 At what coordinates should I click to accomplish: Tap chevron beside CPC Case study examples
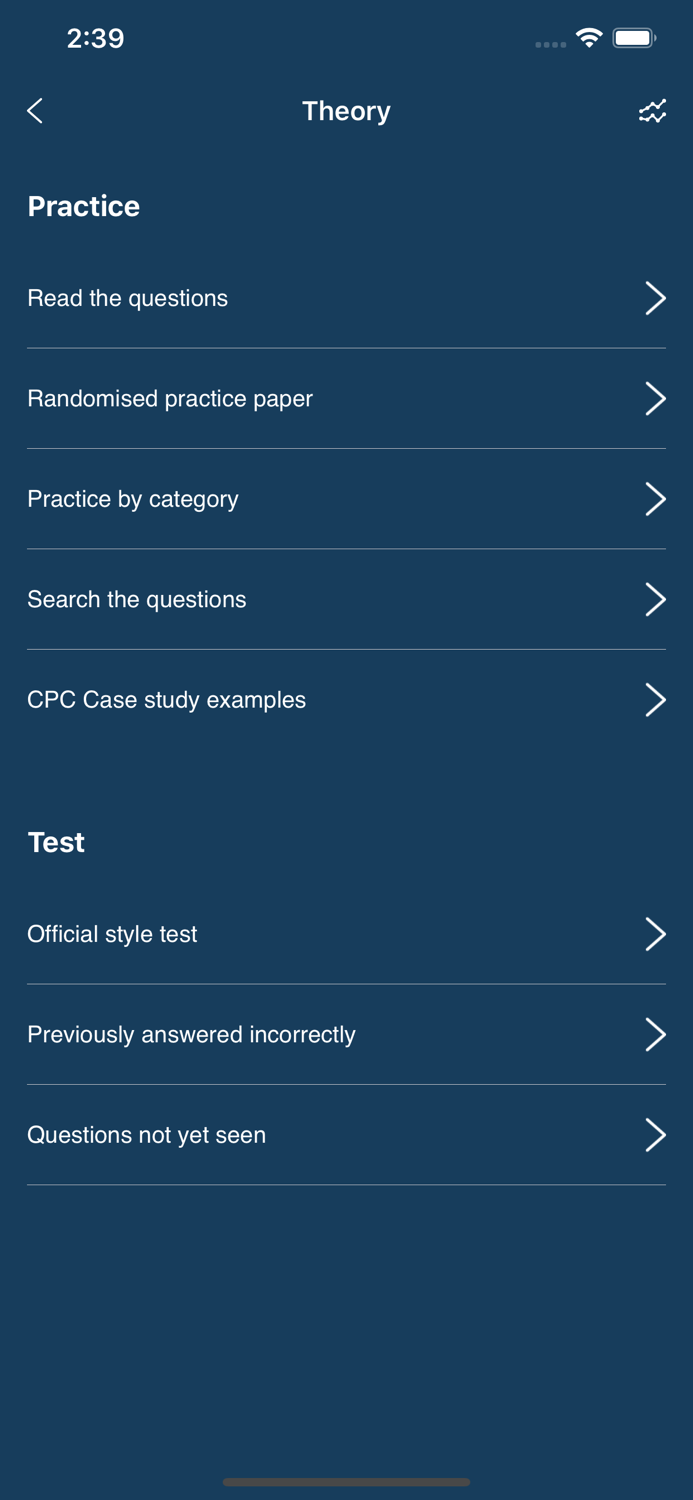(x=655, y=700)
